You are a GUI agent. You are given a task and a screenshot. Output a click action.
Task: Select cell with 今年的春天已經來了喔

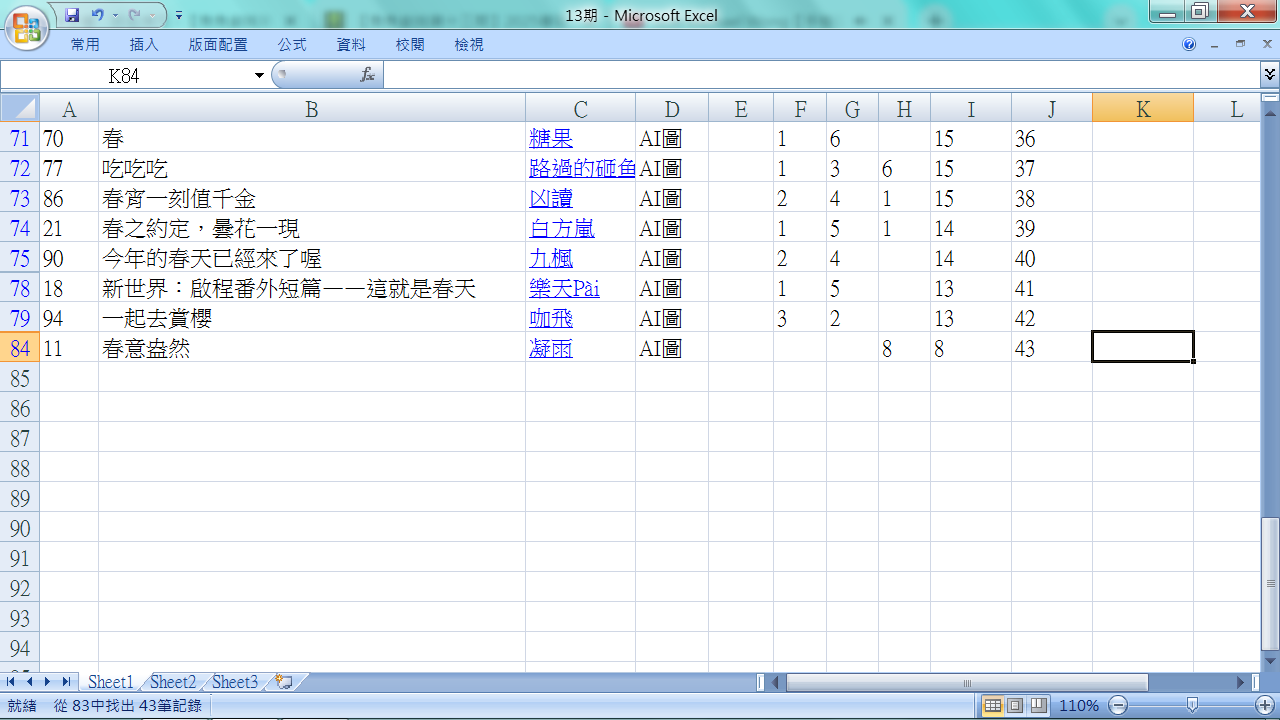[x=312, y=259]
